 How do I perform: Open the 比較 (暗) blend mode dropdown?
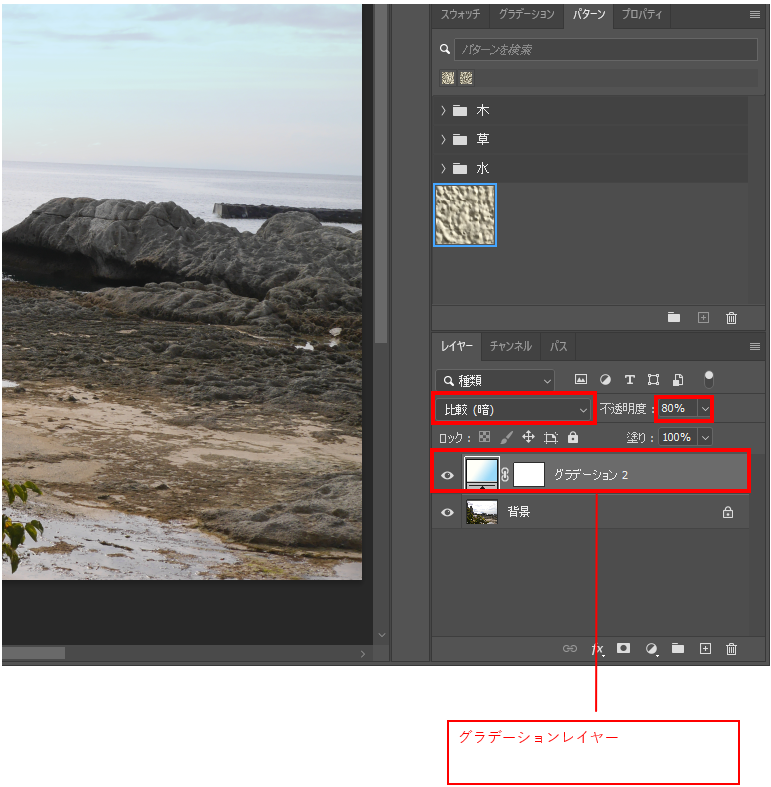click(x=515, y=409)
